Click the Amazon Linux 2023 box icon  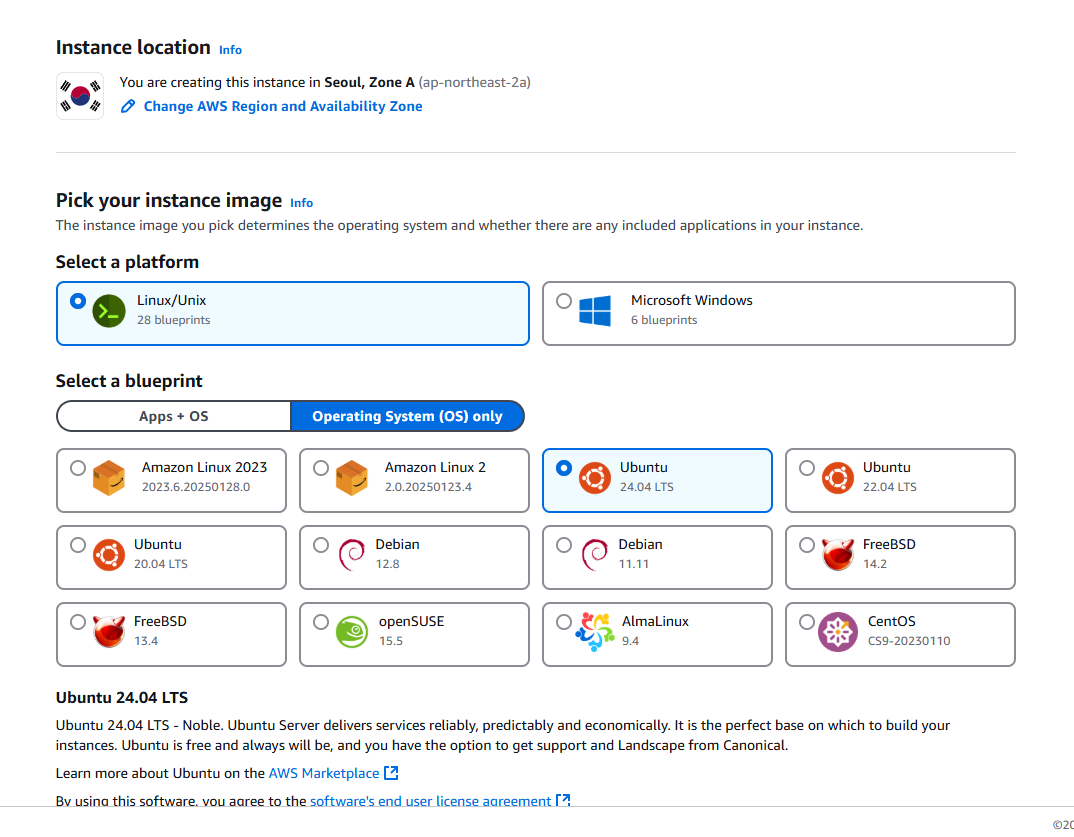tap(109, 477)
